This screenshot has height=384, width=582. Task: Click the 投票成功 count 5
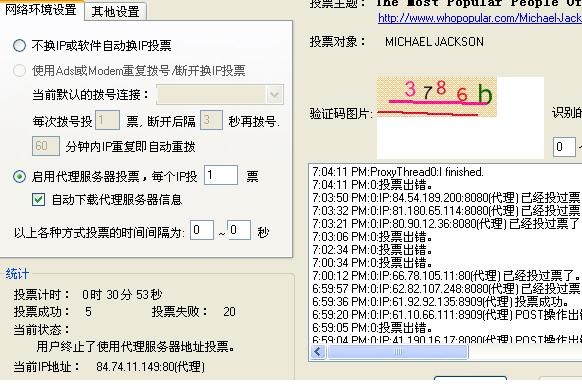(x=88, y=312)
